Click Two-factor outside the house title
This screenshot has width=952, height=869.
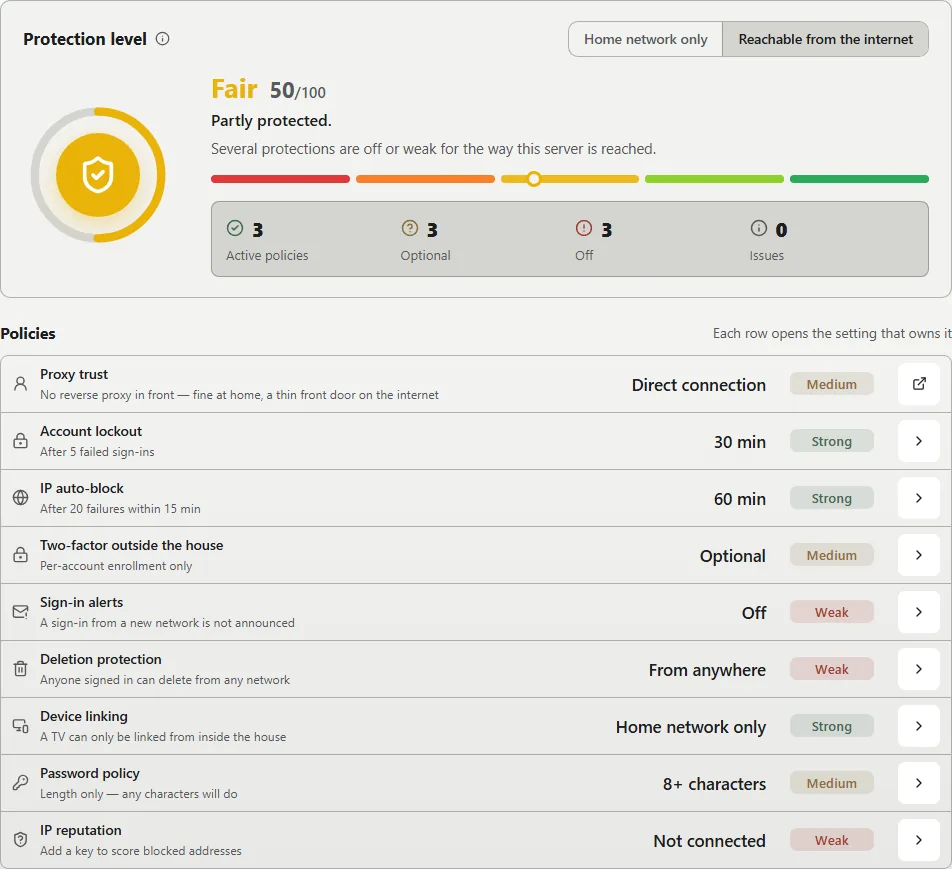click(132, 545)
